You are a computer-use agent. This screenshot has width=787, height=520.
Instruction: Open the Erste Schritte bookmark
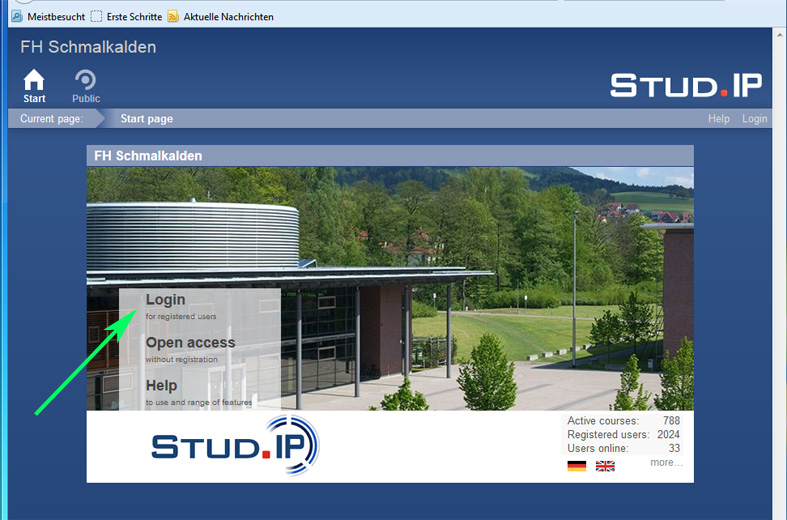pyautogui.click(x=126, y=17)
